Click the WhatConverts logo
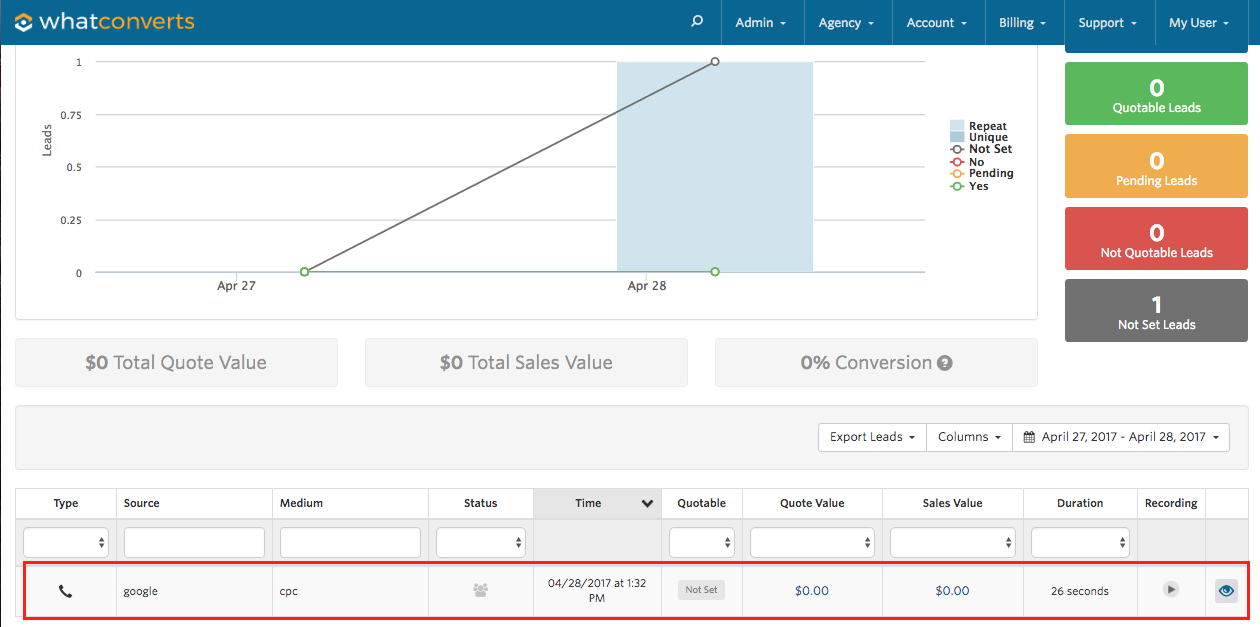 (x=104, y=22)
